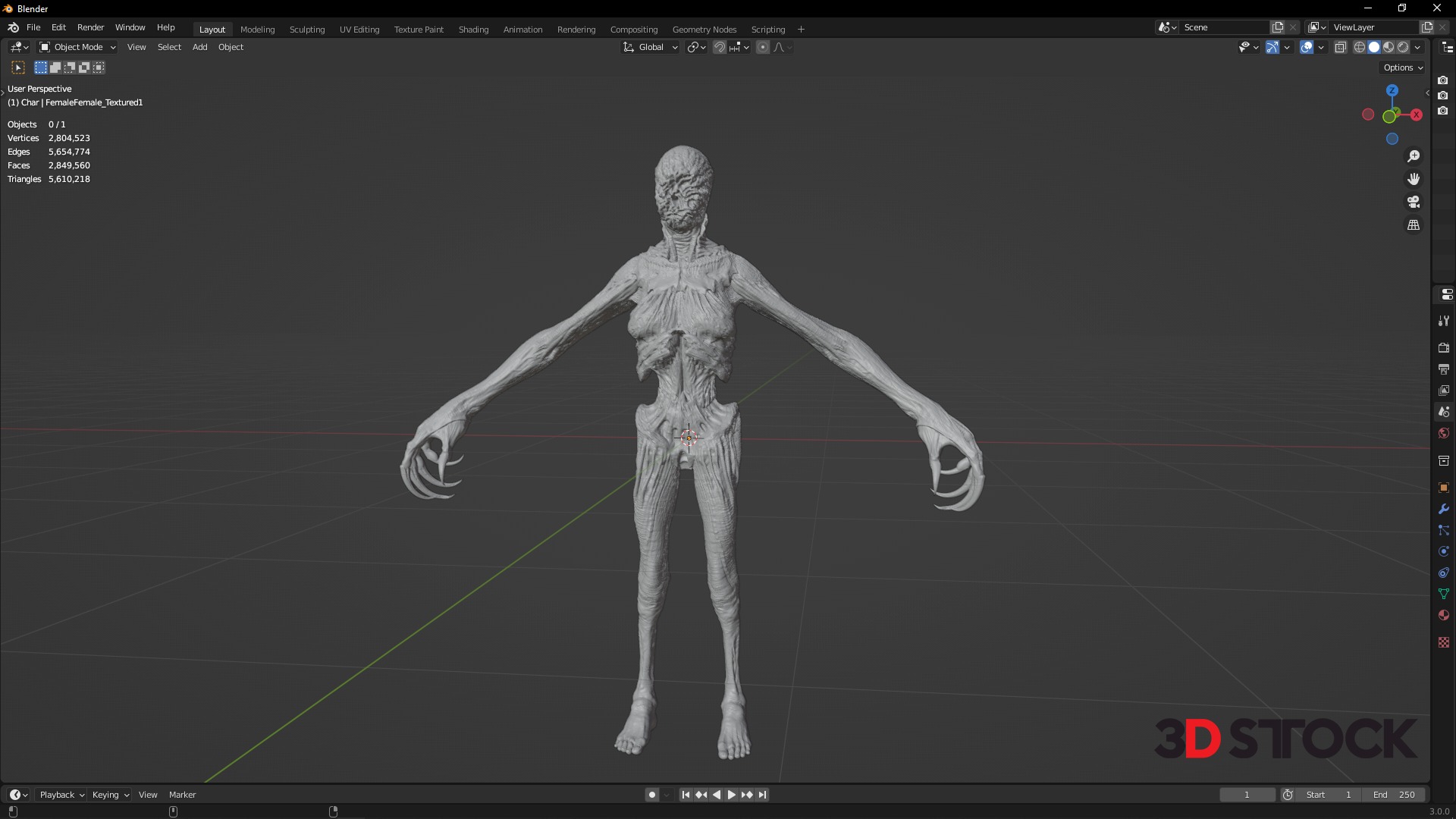The height and width of the screenshot is (819, 1456).
Task: Toggle camera view with camera icon
Action: (x=1414, y=202)
